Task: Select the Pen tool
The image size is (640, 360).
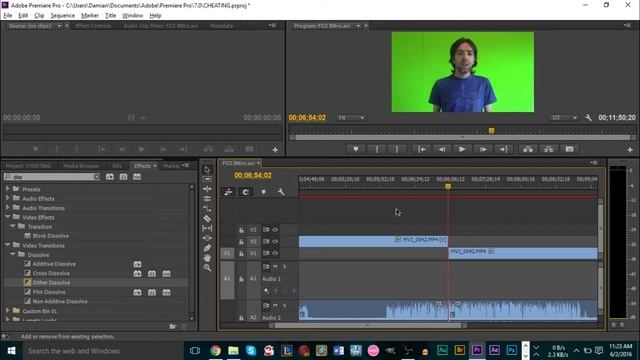Action: pyautogui.click(x=207, y=248)
